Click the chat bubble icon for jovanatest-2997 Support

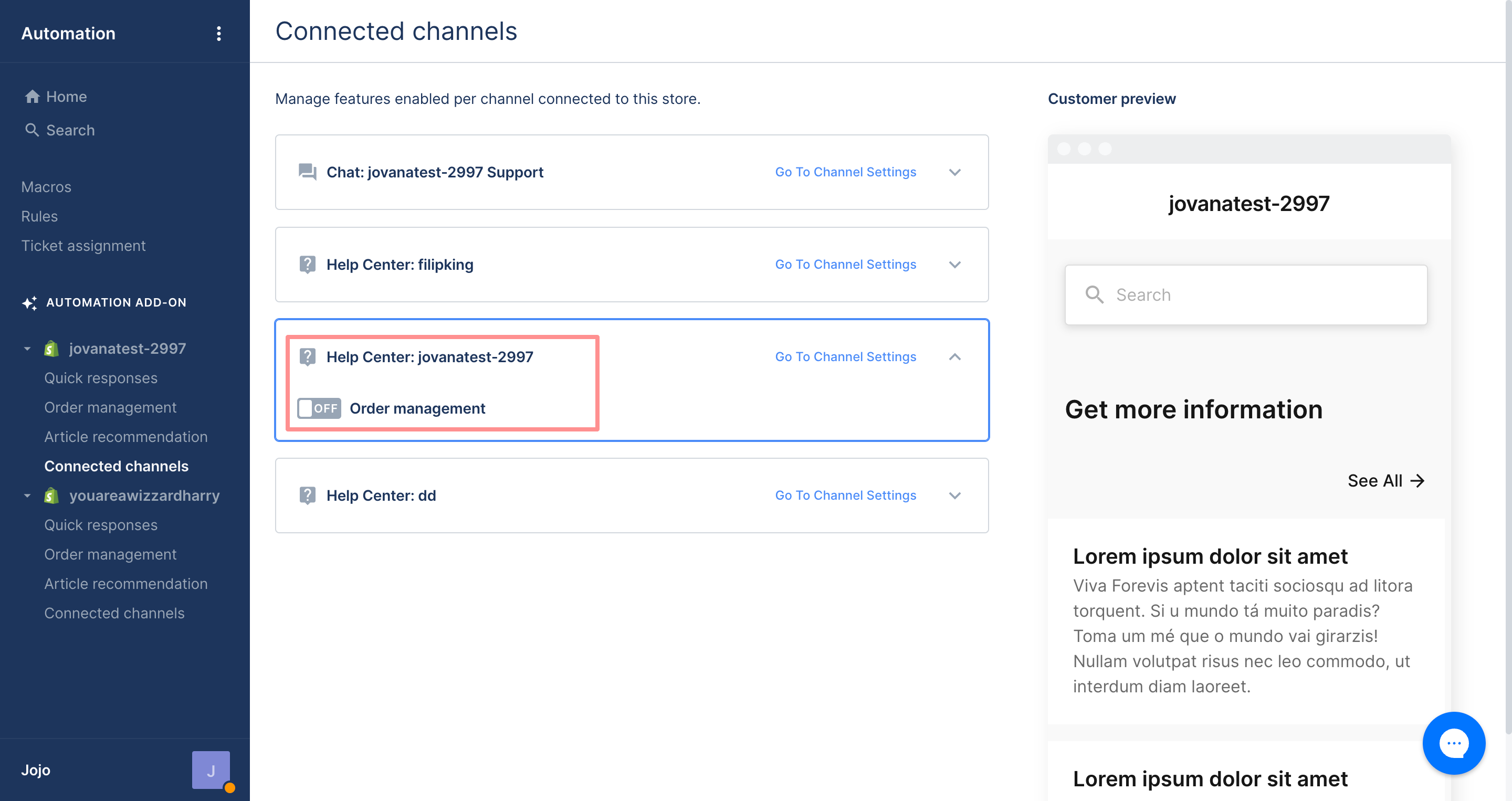point(308,172)
